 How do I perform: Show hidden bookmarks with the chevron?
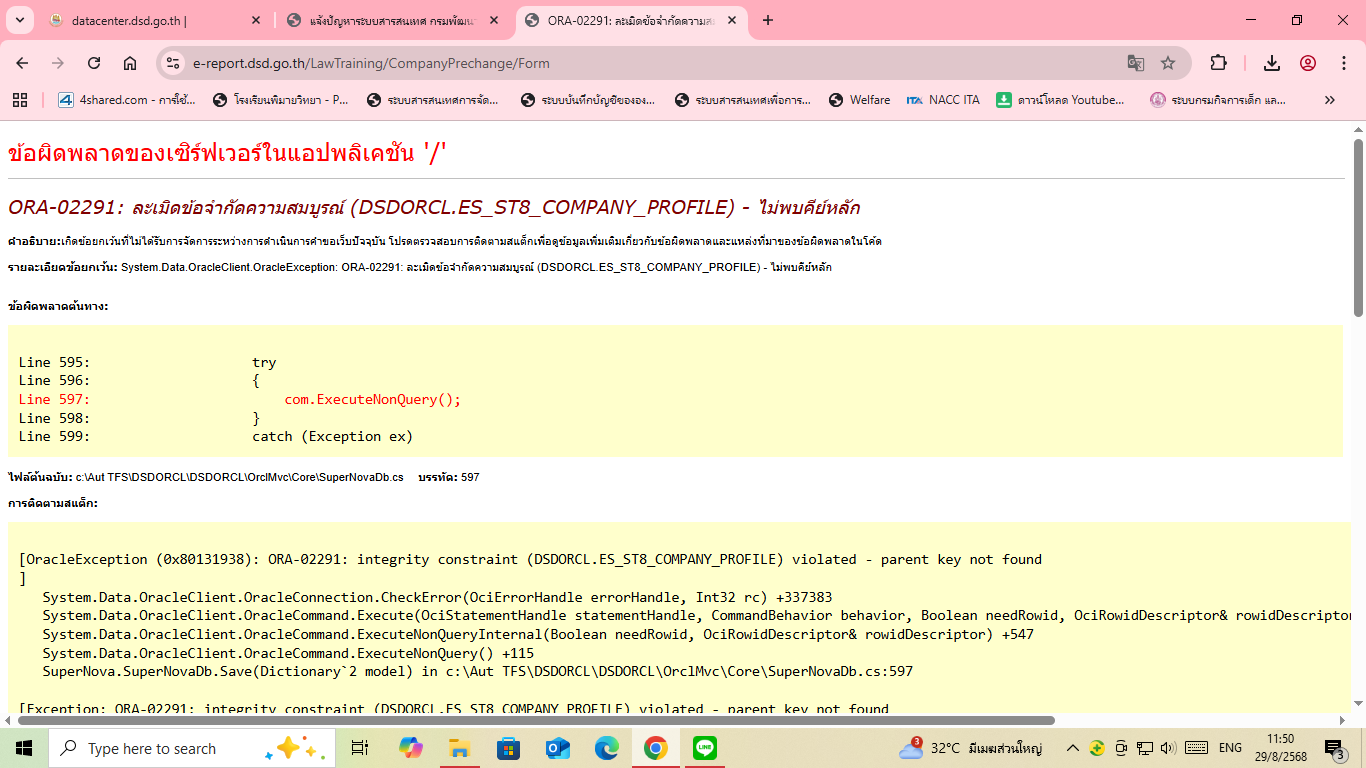point(1329,100)
